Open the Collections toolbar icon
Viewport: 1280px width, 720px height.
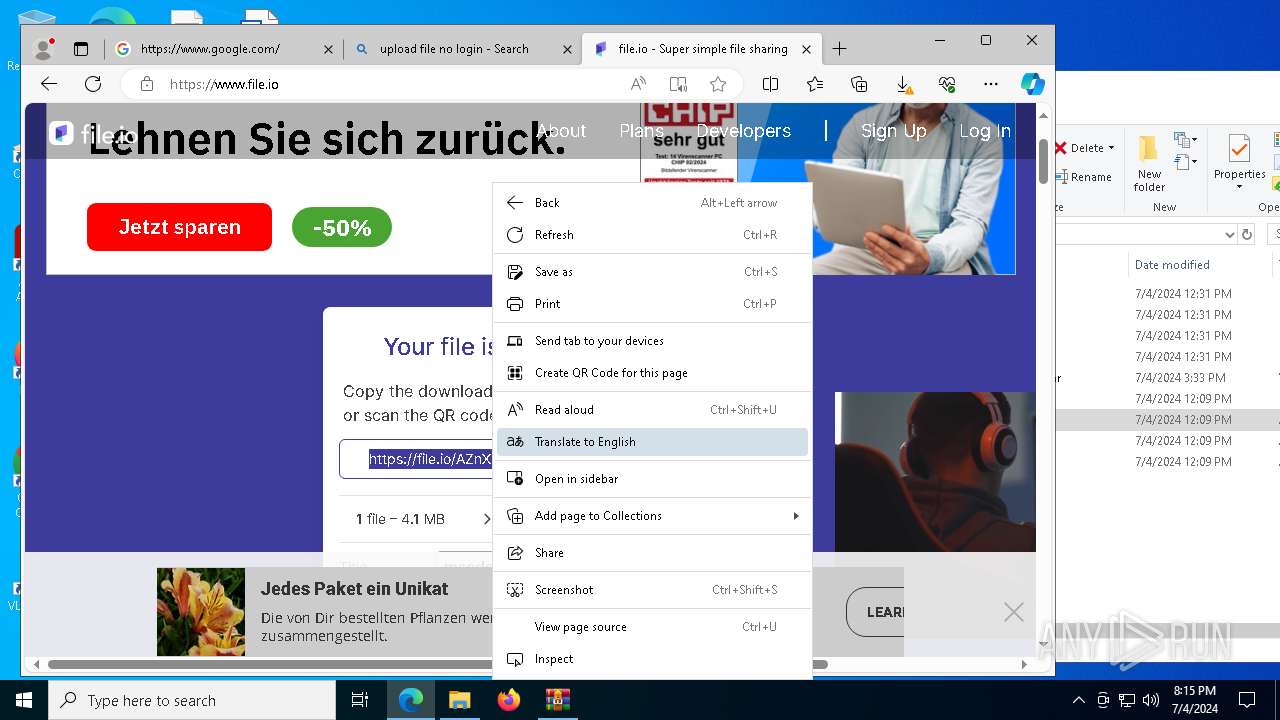[859, 84]
